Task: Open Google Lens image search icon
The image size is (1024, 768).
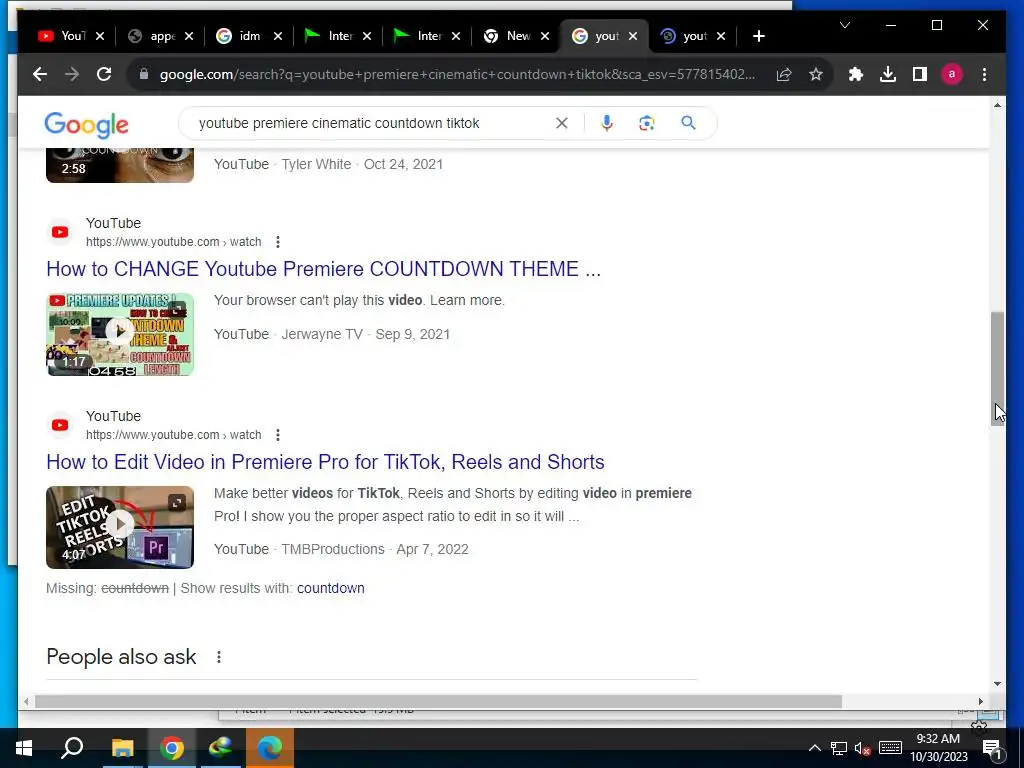Action: click(x=647, y=123)
